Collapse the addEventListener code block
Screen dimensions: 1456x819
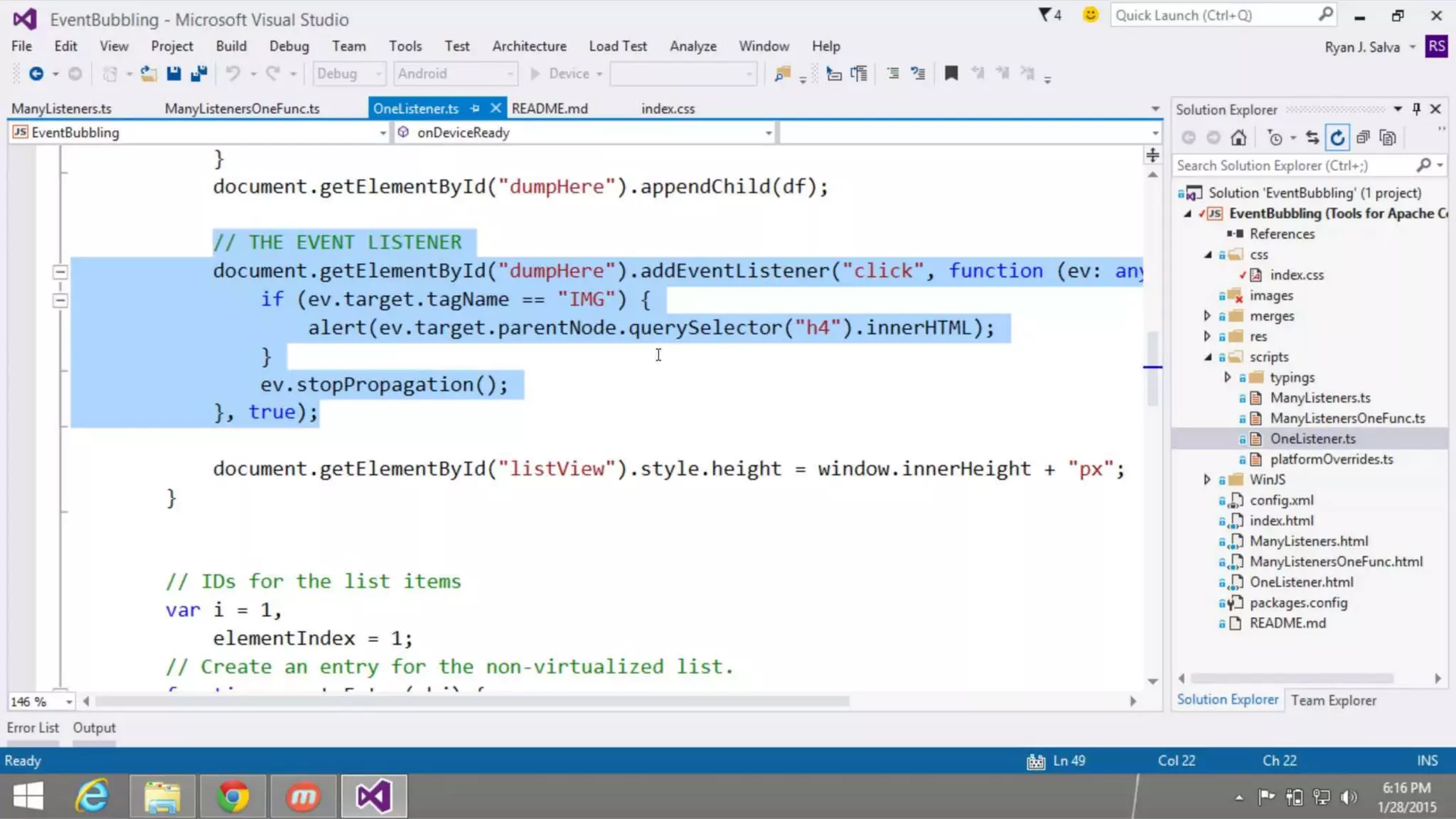(60, 272)
